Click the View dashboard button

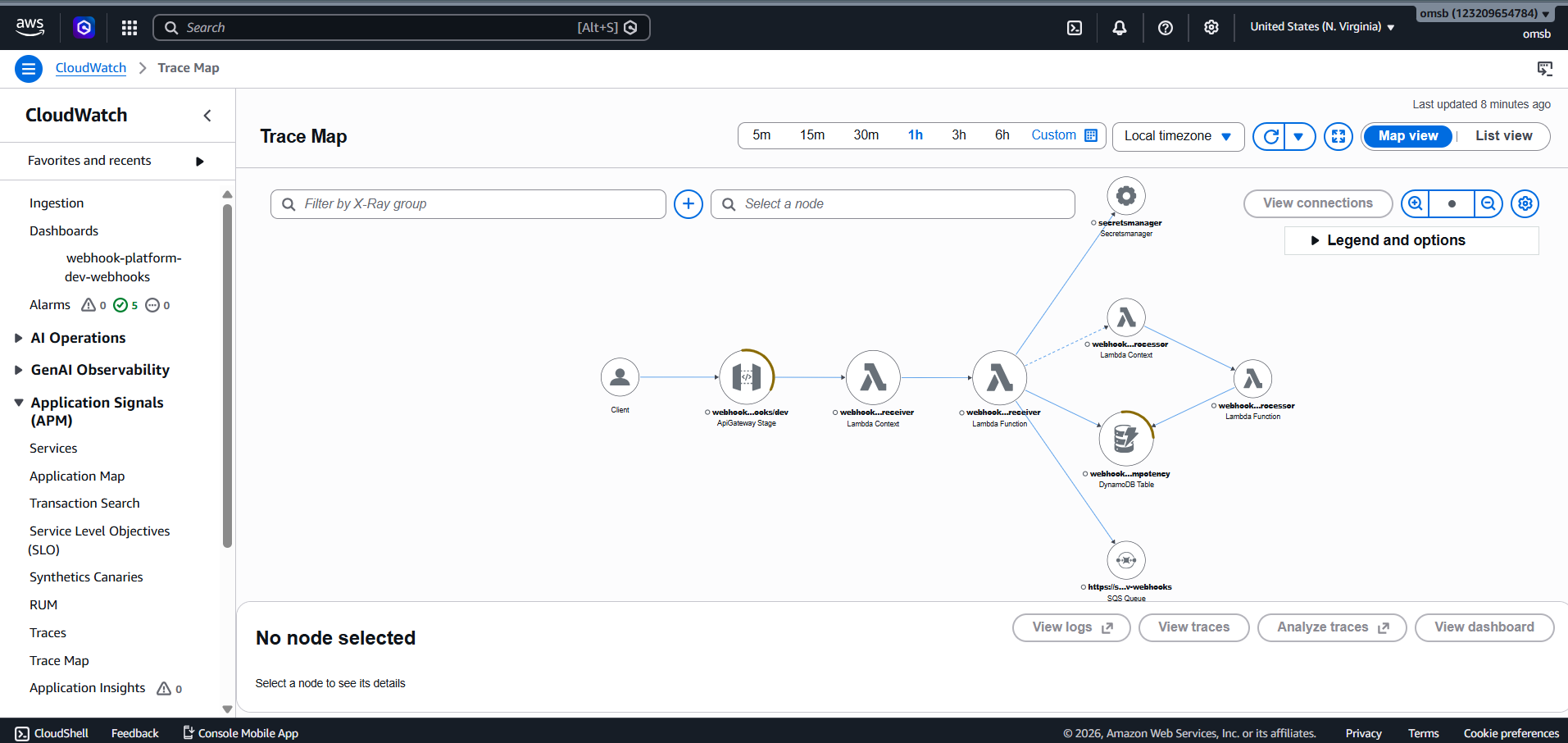coord(1484,627)
